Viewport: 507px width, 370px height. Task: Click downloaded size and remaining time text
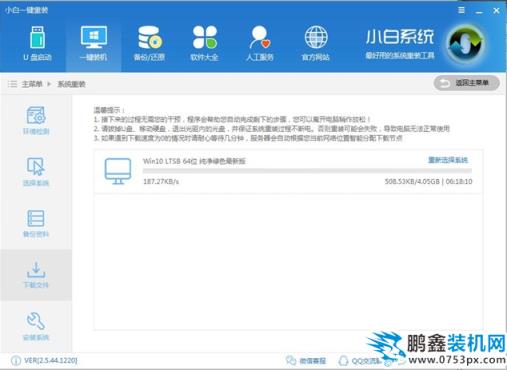pyautogui.click(x=428, y=182)
